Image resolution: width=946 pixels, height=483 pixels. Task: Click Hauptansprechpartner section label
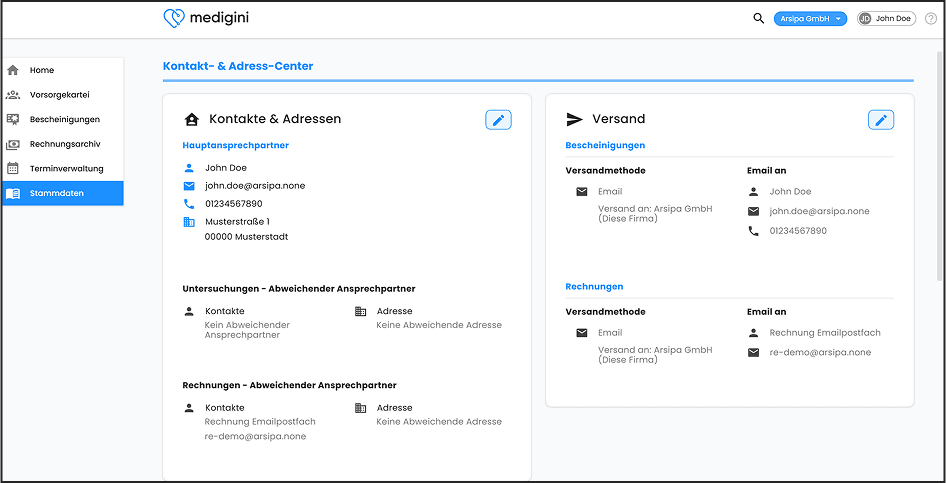coord(235,145)
